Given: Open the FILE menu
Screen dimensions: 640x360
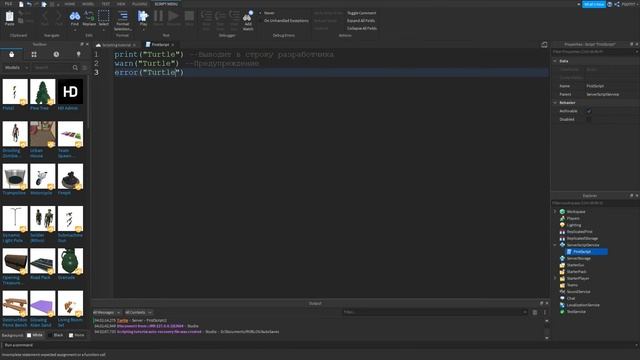Looking at the screenshot, I should (8, 4).
